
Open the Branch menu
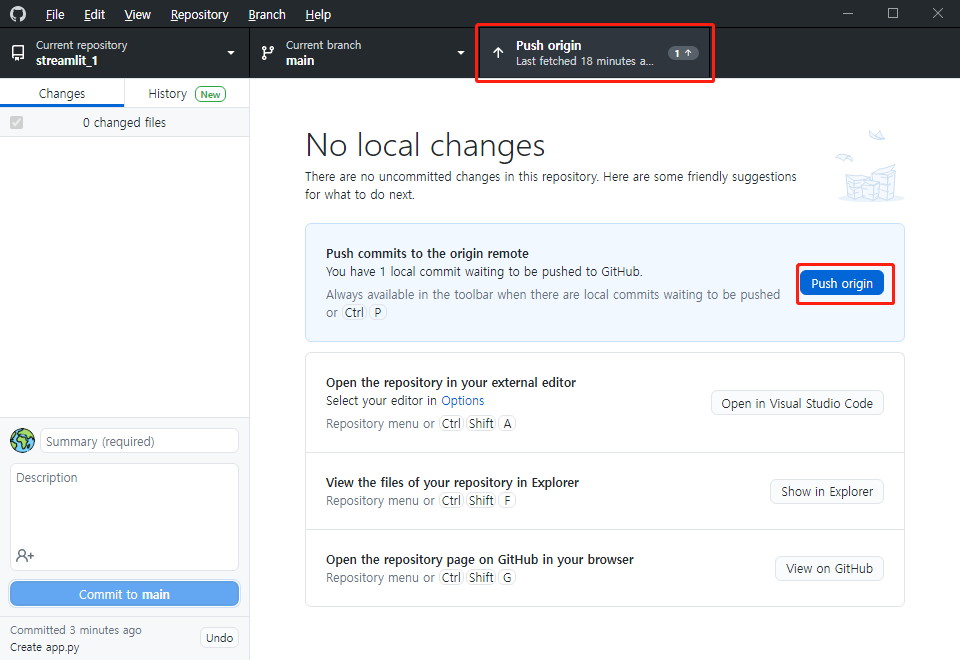[x=267, y=14]
